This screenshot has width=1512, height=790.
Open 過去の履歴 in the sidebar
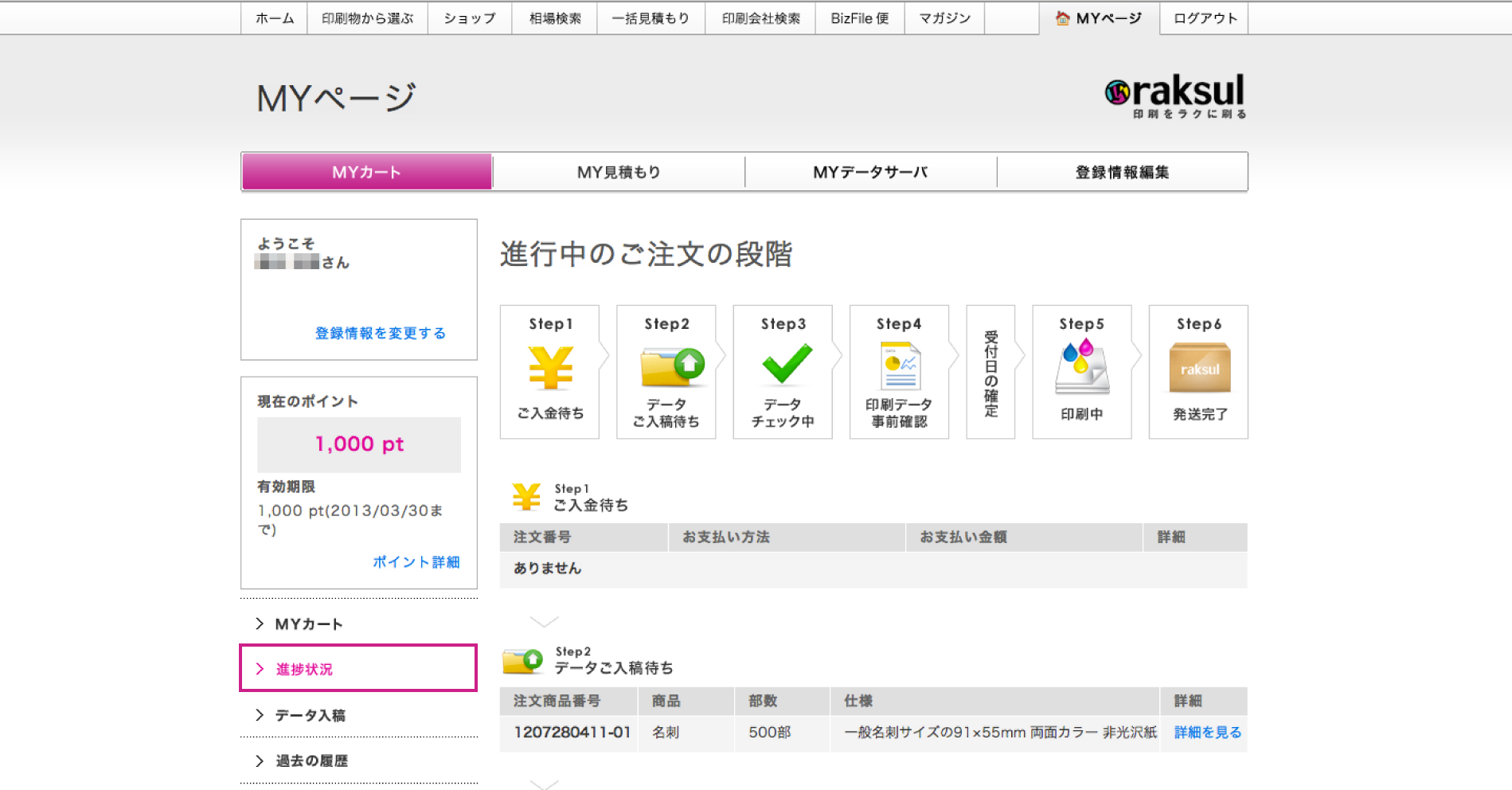point(311,761)
